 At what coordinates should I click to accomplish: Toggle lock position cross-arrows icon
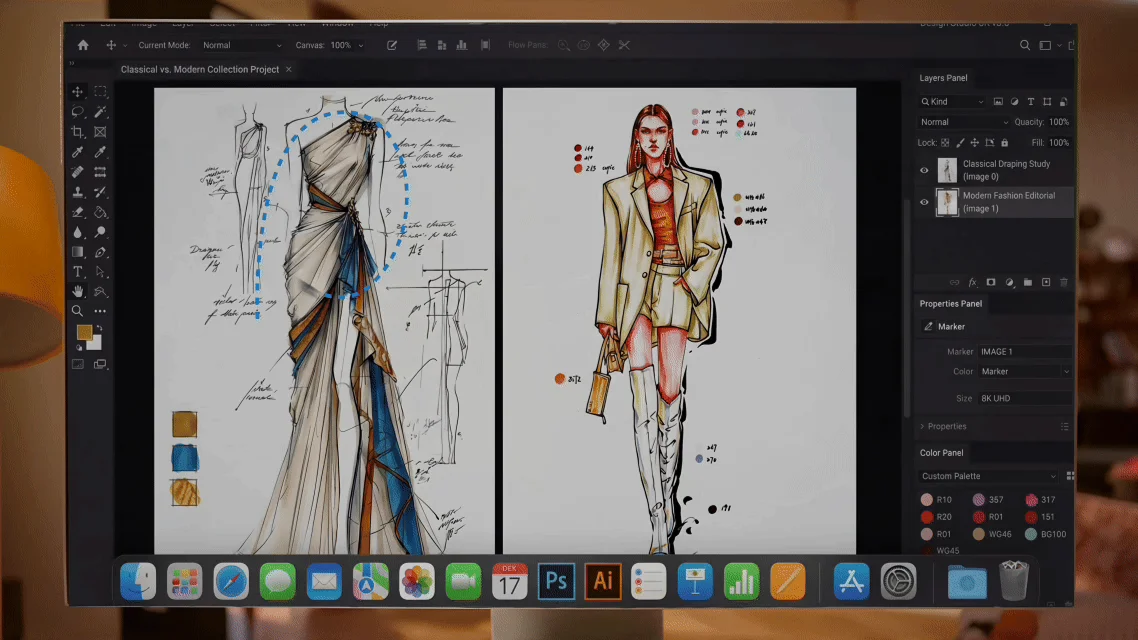[975, 143]
